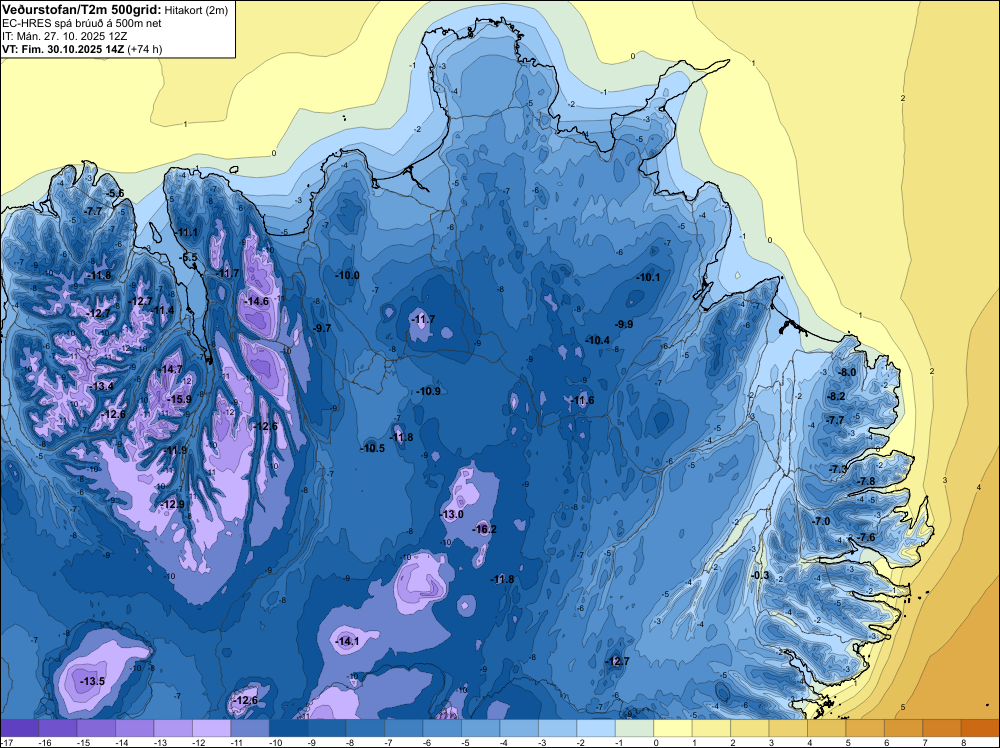This screenshot has height=748, width=1000.
Task: Click the -12 legend scale label
Action: point(199,742)
